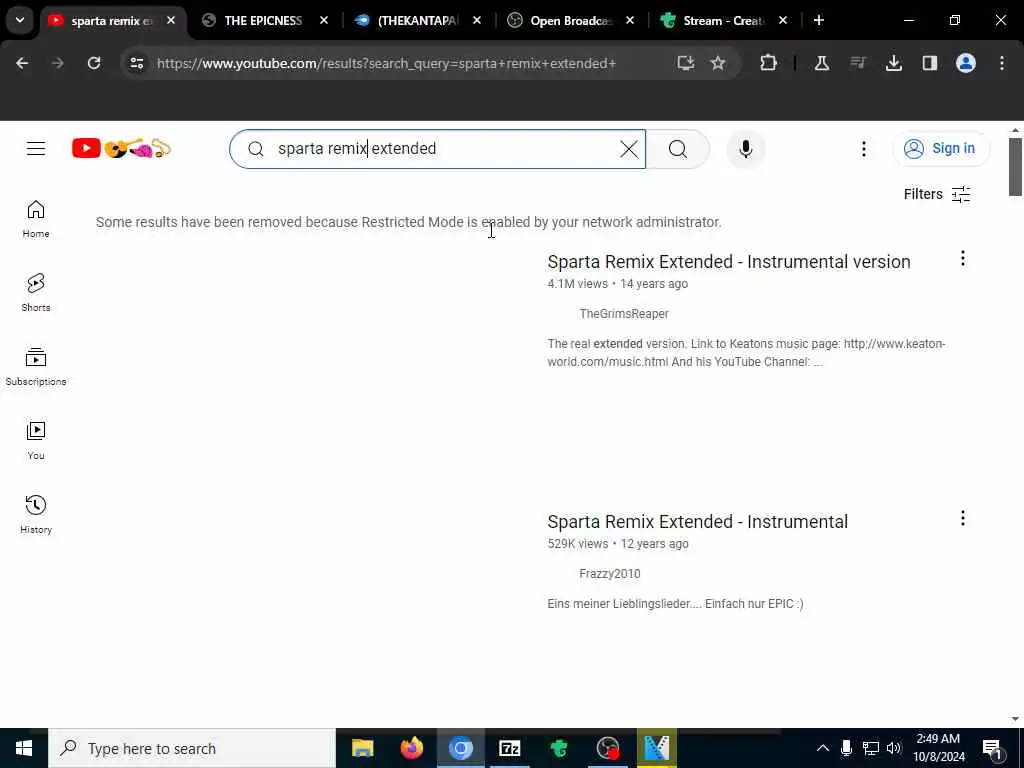Open 'Sparta Remix Extended - Instrumental version' video

[x=729, y=262]
